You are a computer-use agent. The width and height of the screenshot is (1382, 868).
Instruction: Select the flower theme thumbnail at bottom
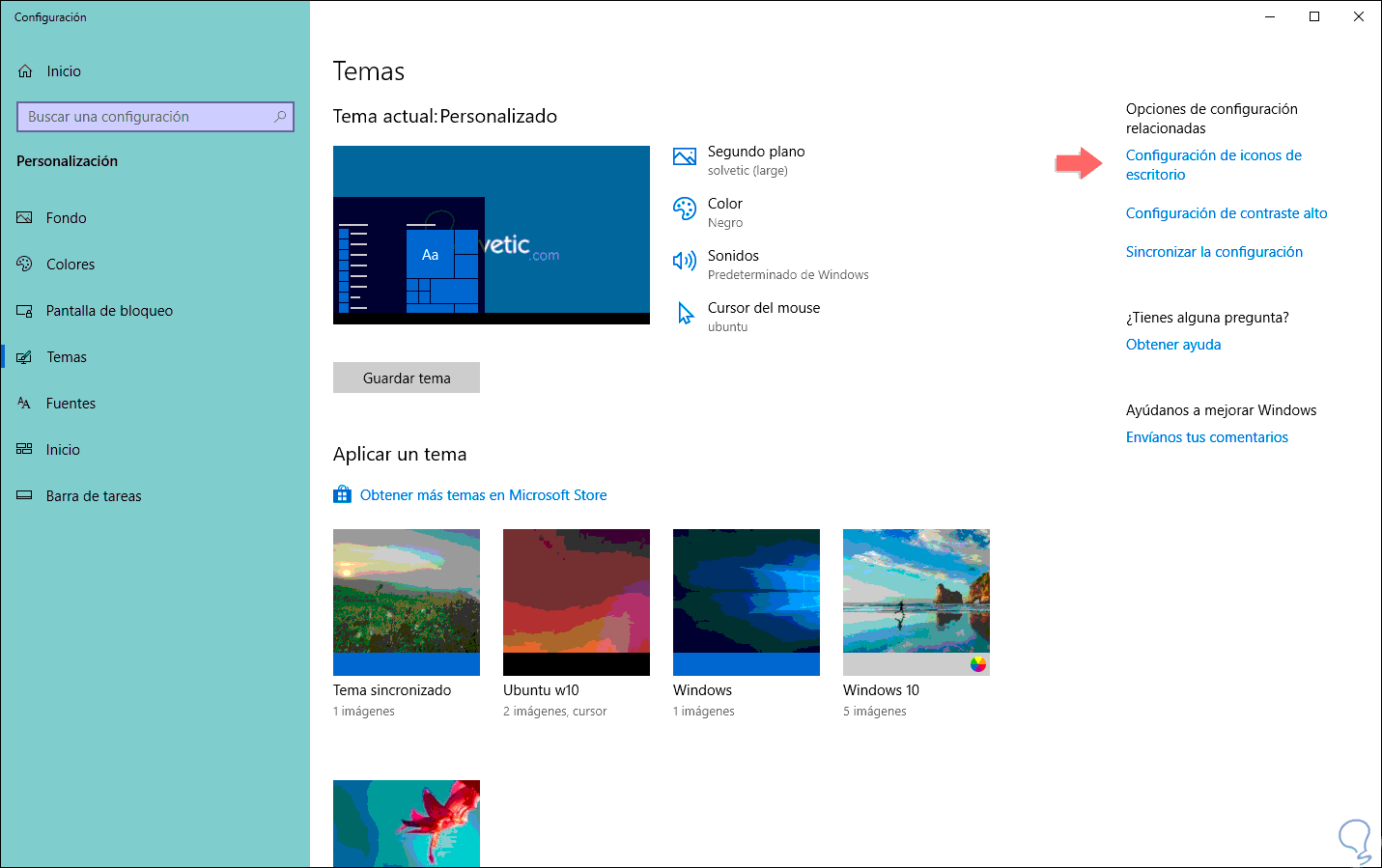point(407,824)
